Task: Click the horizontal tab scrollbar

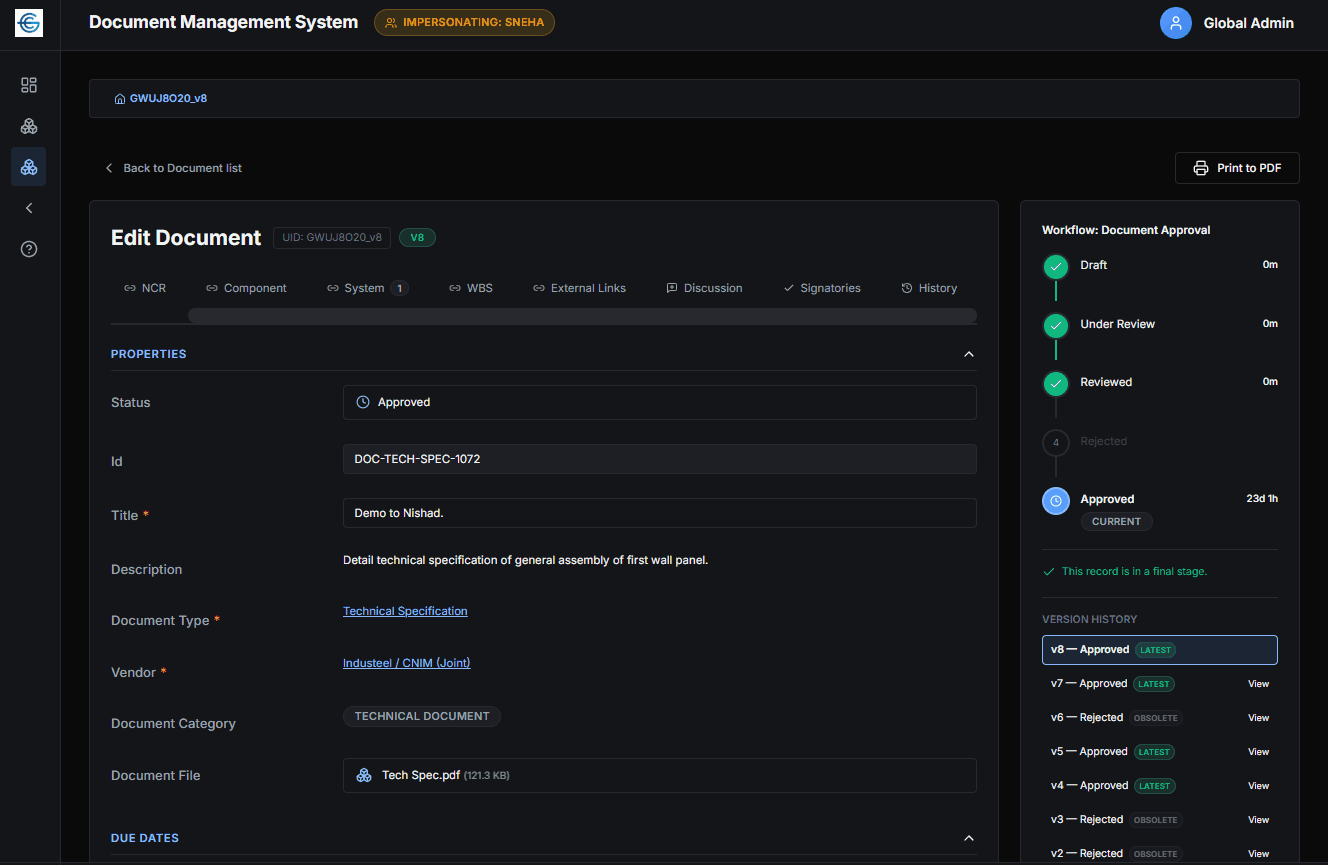Action: (582, 316)
